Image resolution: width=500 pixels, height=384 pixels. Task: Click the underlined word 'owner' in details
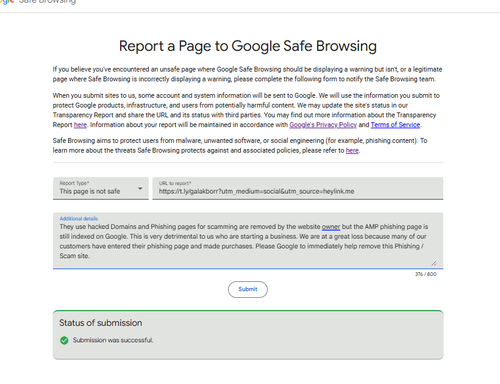tap(331, 227)
